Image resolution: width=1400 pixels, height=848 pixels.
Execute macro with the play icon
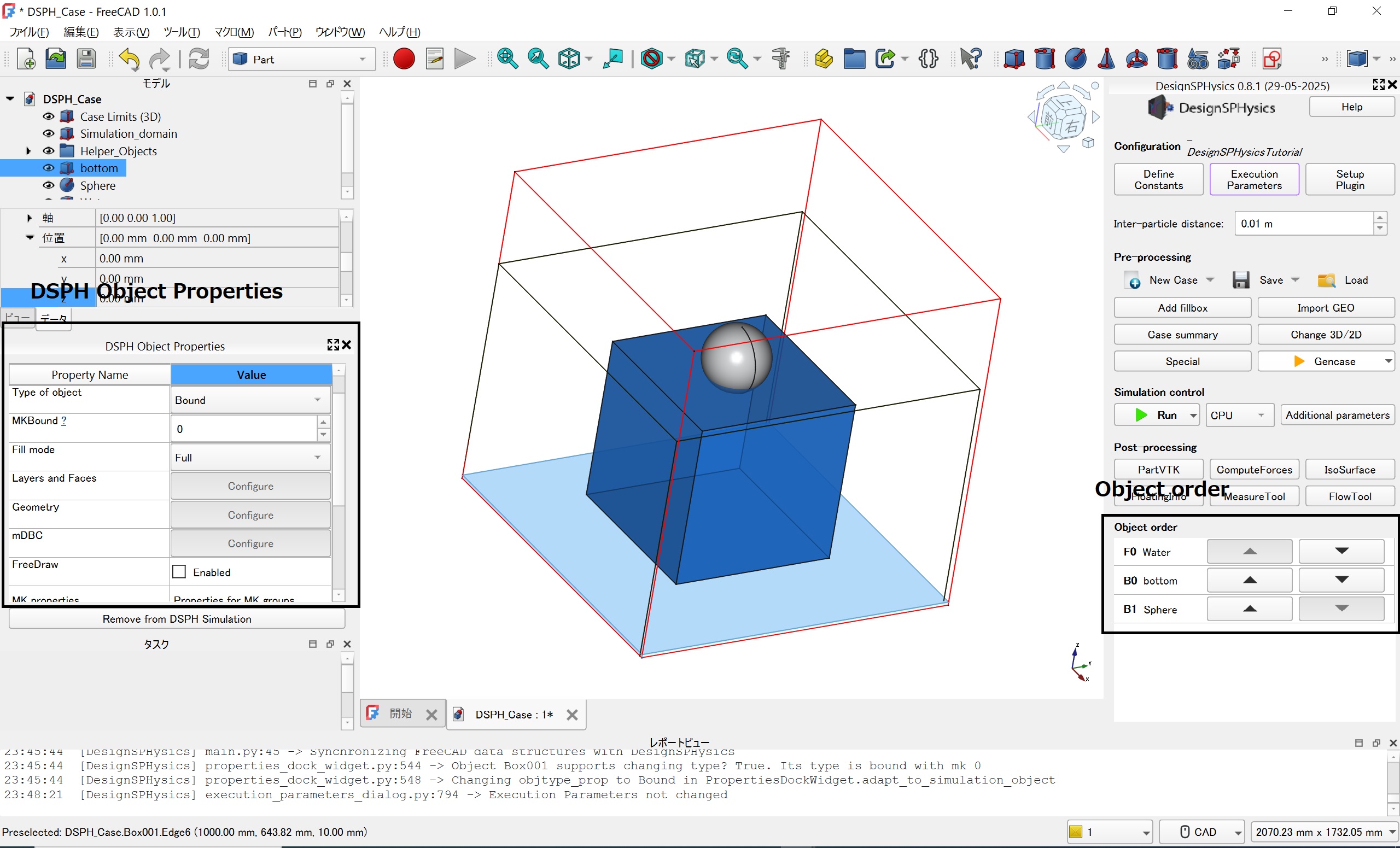point(465,59)
